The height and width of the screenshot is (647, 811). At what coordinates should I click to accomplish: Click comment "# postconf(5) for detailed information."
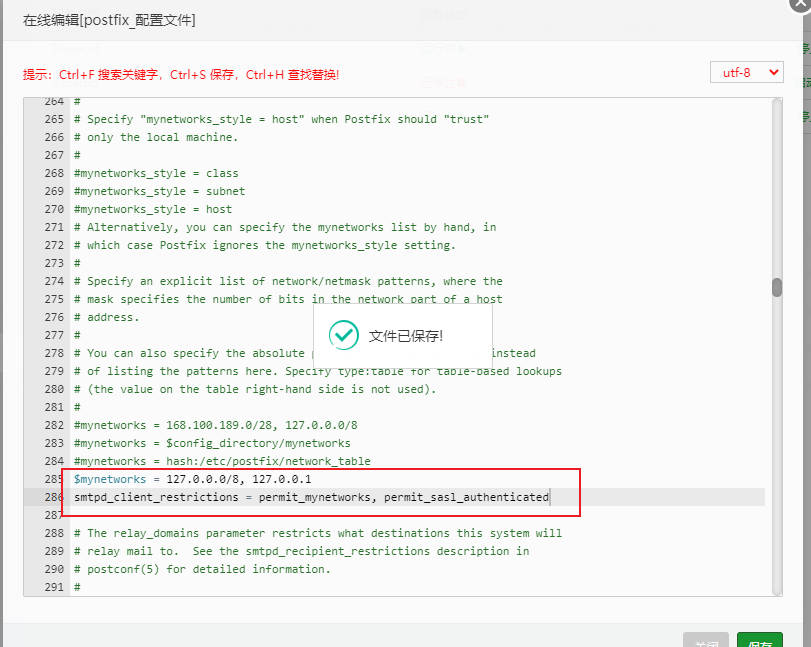tap(202, 569)
